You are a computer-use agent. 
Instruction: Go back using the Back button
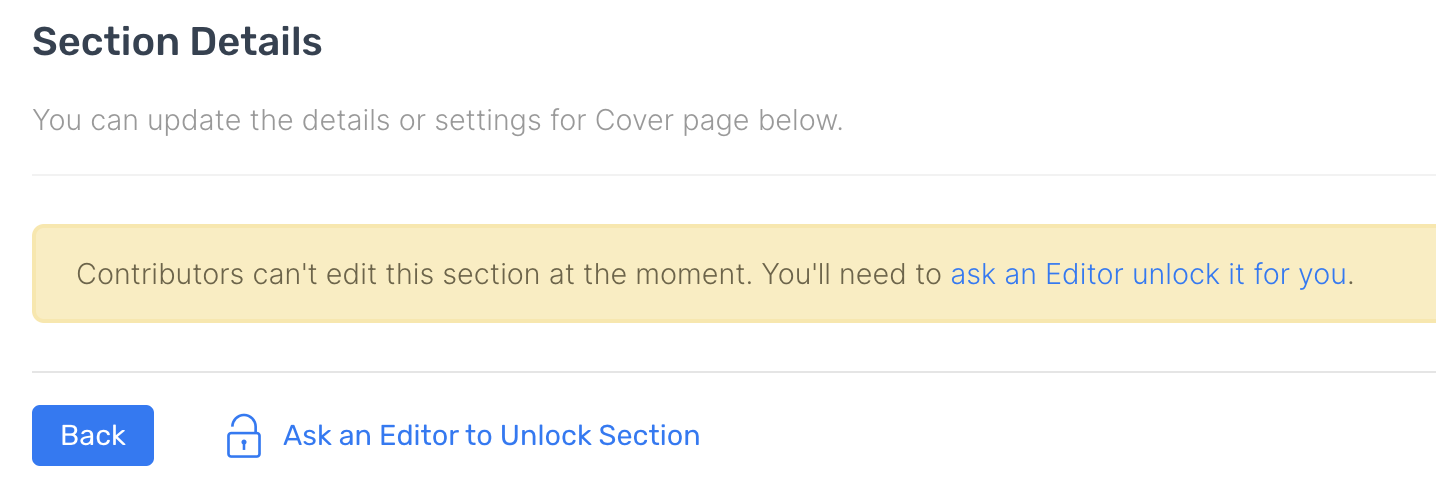click(93, 436)
